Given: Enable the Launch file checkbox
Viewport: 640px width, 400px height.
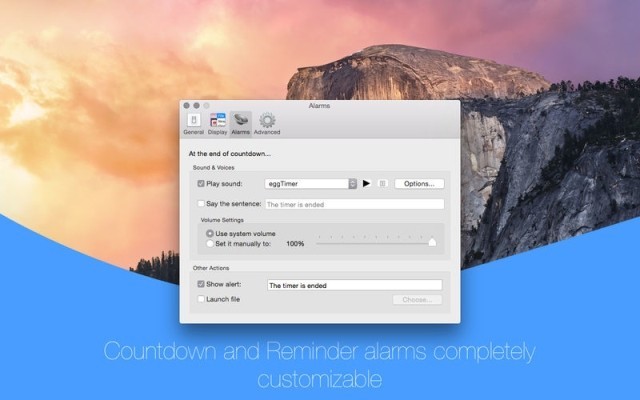Looking at the screenshot, I should tap(201, 299).
